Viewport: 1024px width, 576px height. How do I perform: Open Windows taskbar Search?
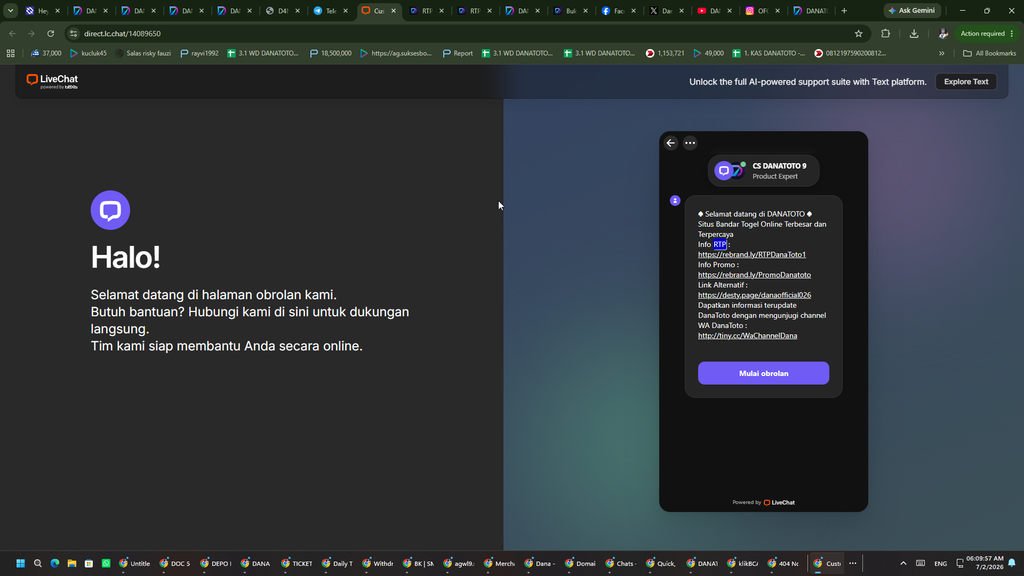(38, 563)
